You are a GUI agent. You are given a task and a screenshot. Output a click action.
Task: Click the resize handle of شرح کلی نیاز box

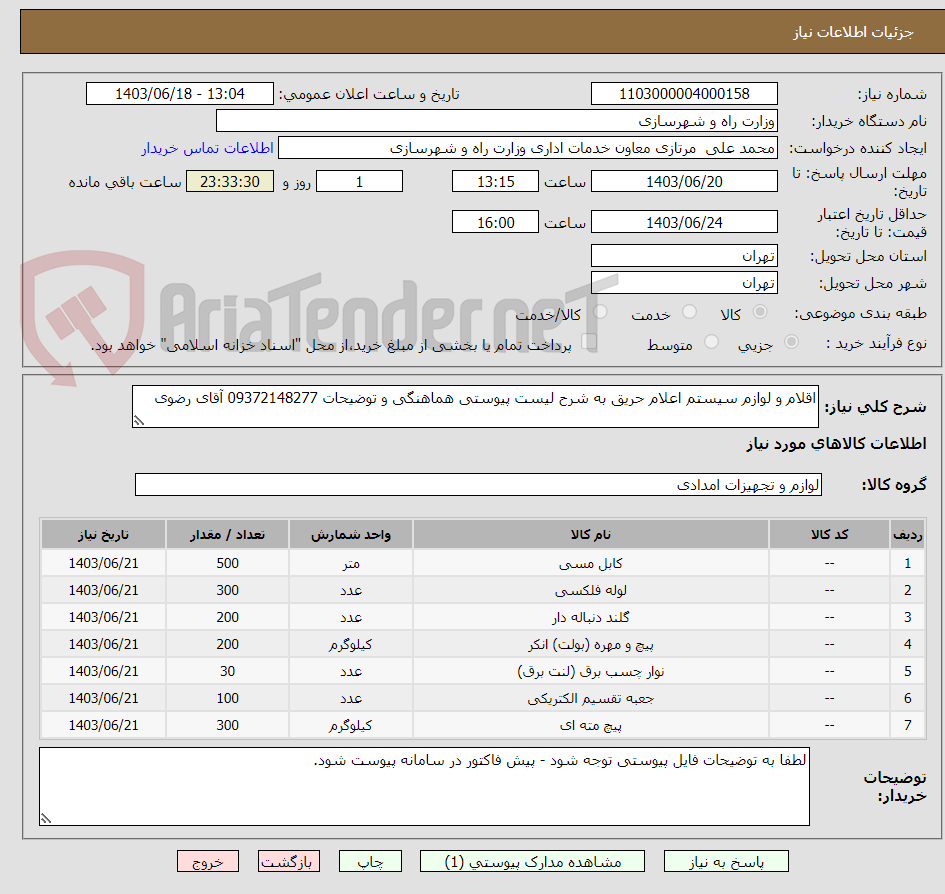point(139,421)
